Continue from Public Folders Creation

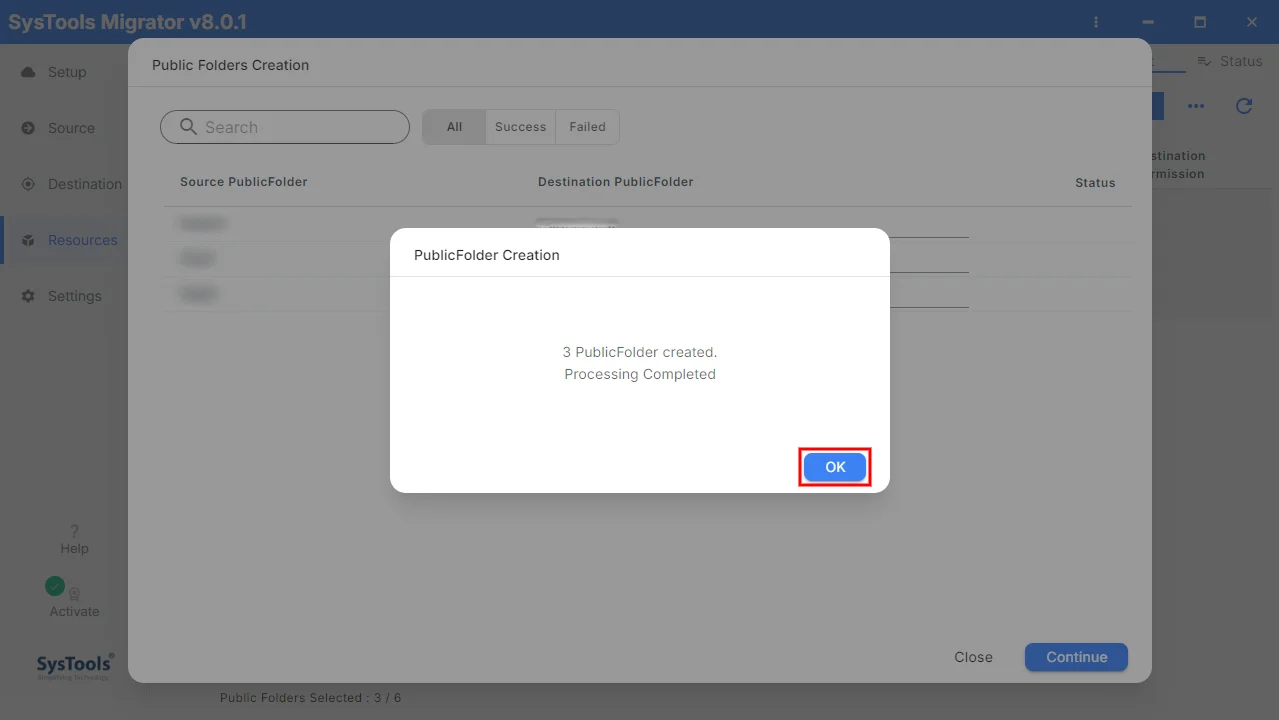point(1076,657)
